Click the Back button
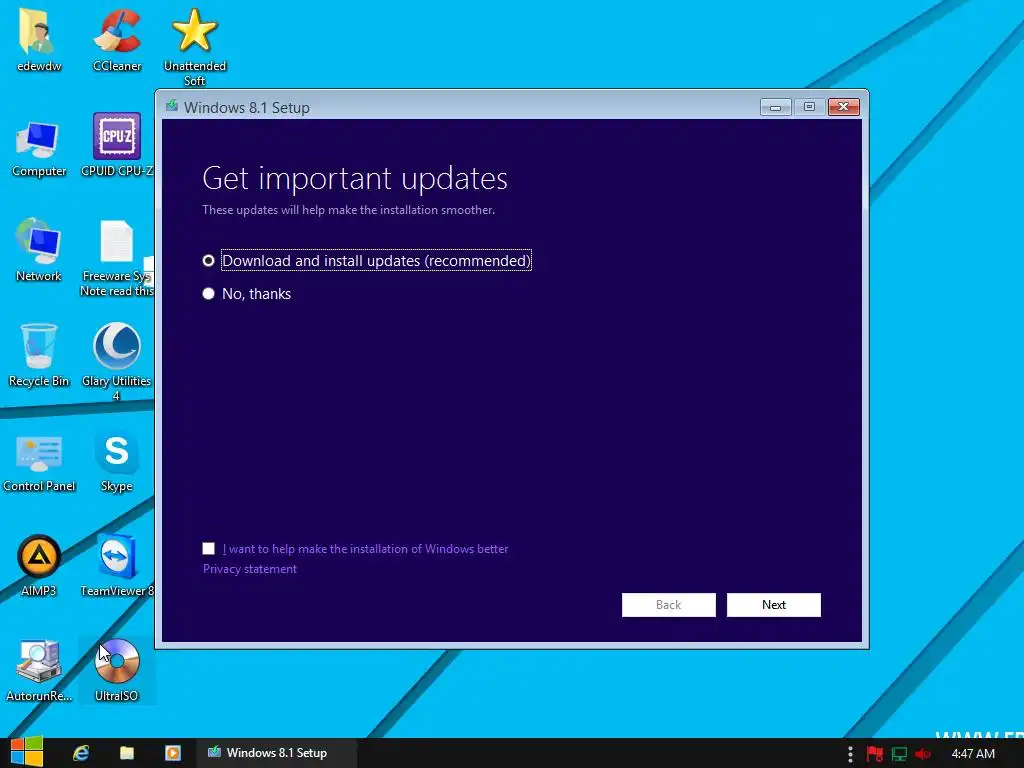The width and height of the screenshot is (1024, 768). click(x=668, y=605)
